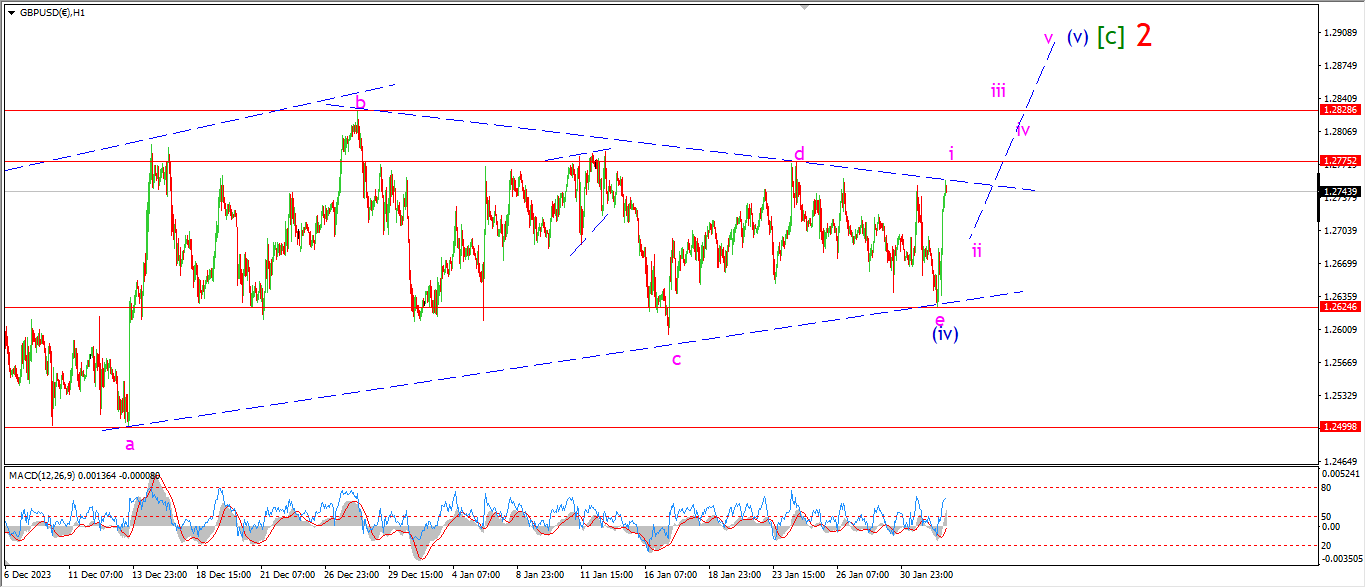Screen dimensions: 1366x588
Task: Select the magenta 'c' wave label
Action: point(676,359)
